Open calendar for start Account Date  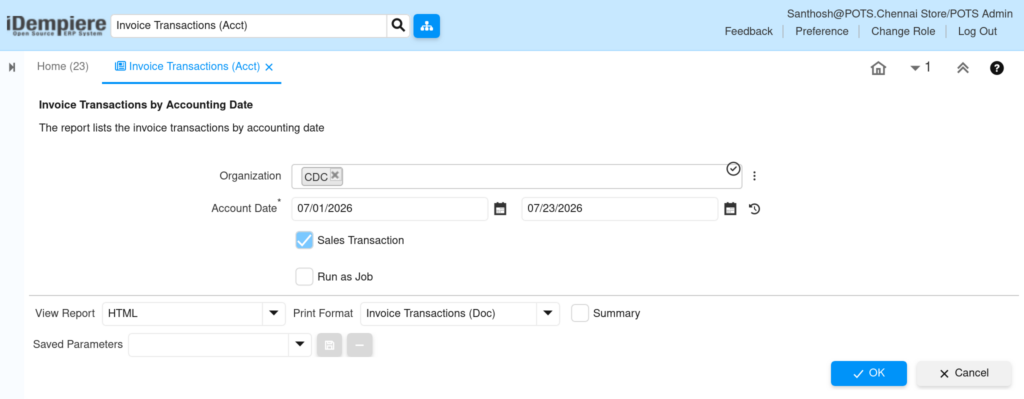coord(500,209)
